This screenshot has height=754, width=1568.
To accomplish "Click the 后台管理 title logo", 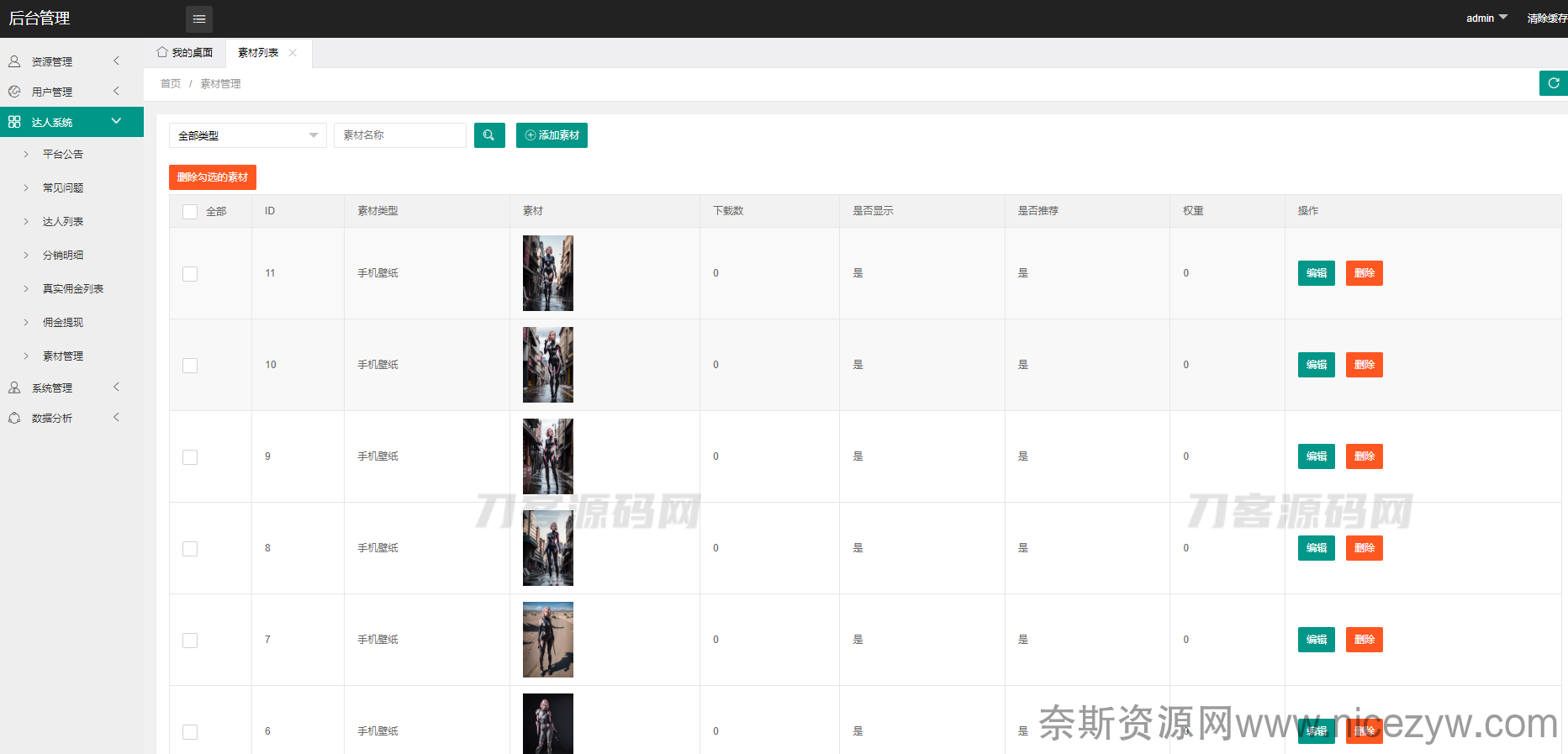I will pyautogui.click(x=40, y=18).
